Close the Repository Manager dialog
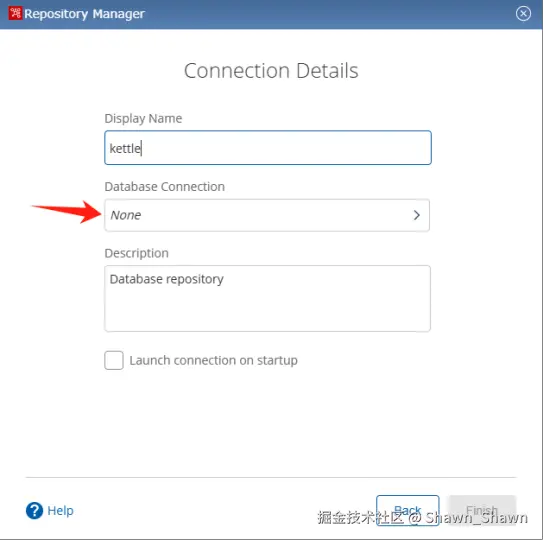The width and height of the screenshot is (543, 540). (x=523, y=14)
